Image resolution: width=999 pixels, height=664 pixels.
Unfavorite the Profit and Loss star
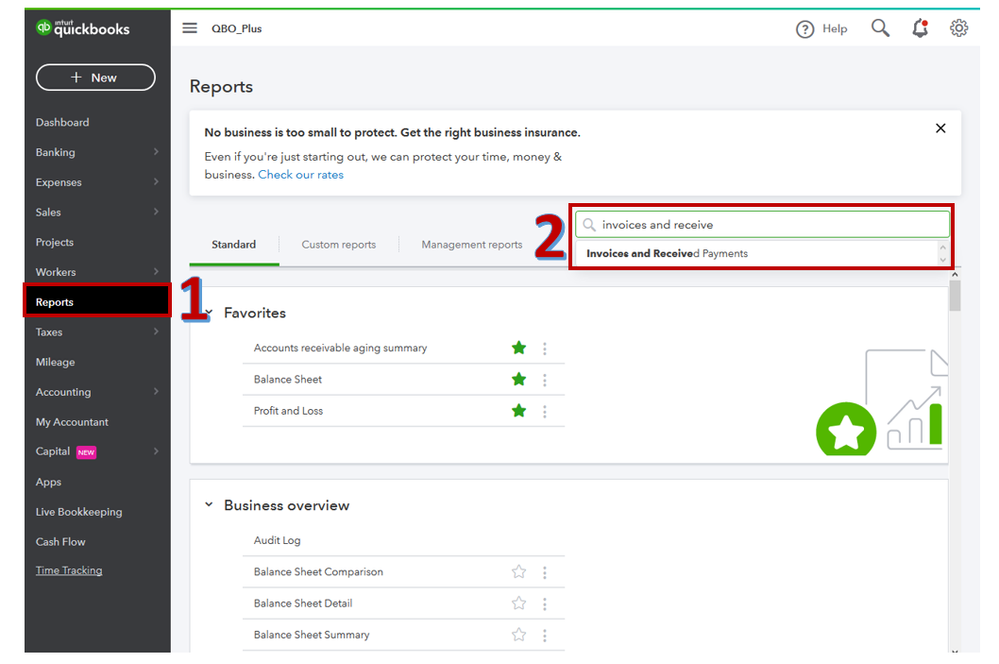519,411
